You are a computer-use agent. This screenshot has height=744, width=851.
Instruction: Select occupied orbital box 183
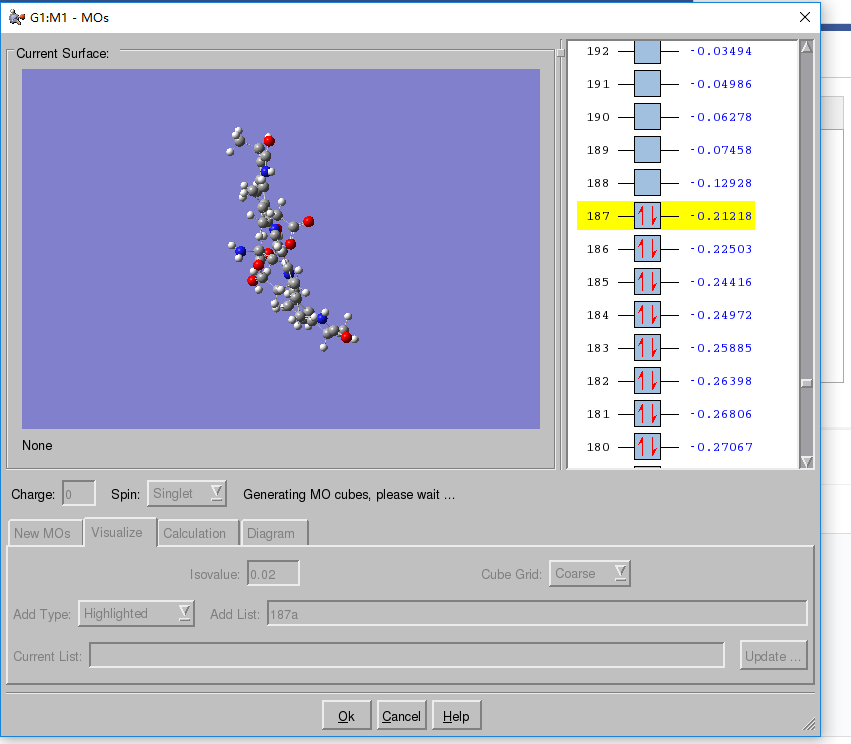click(x=647, y=348)
